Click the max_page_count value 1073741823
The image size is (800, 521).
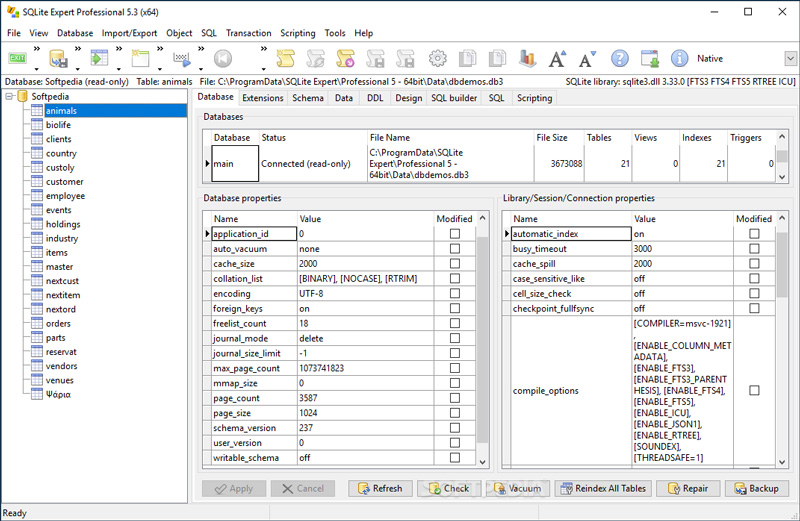click(365, 368)
